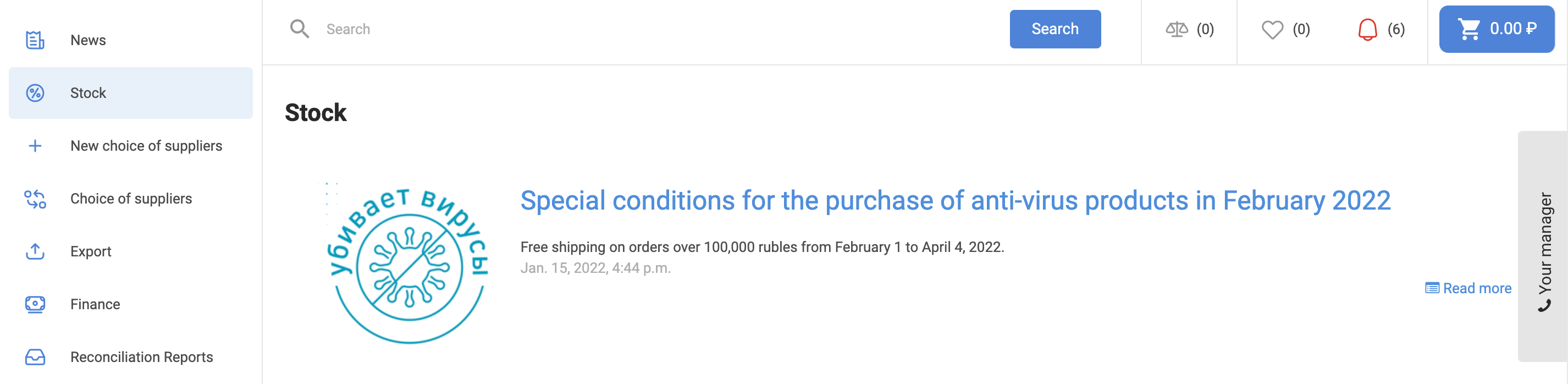Click the plus icon for new suppliers

(35, 146)
